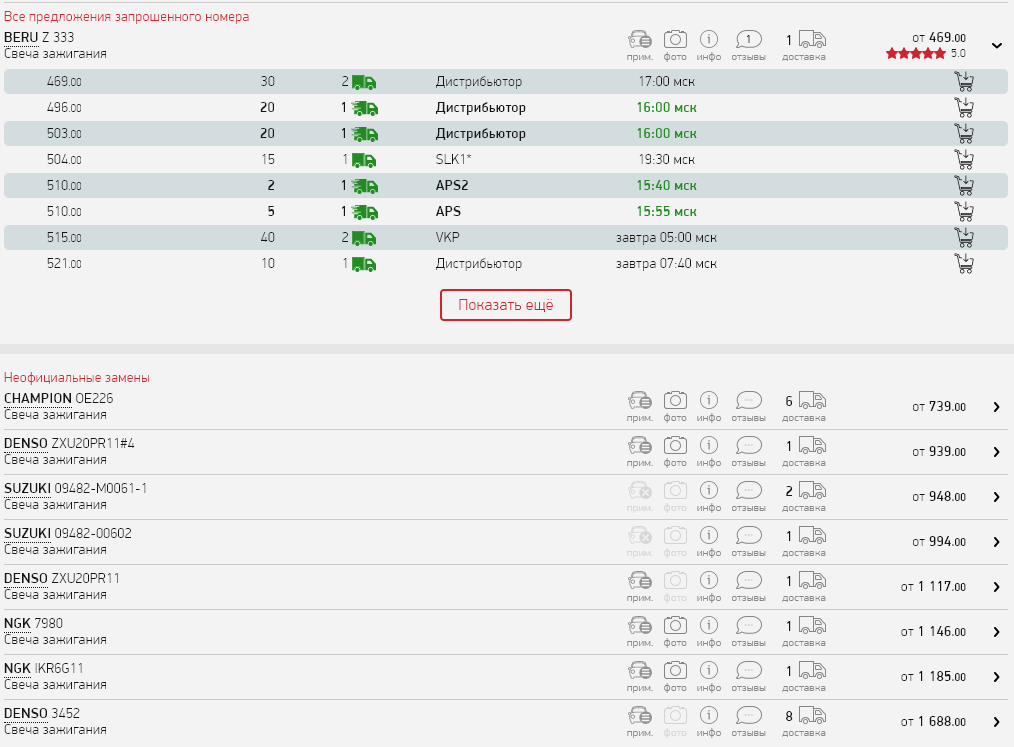The image size is (1014, 747).
Task: Open reviews for BERU Z 333
Action: [748, 45]
